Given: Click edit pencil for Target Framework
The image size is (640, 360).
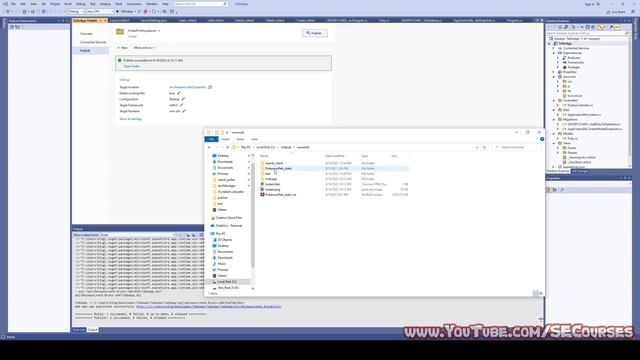Looking at the screenshot, I should pos(182,105).
